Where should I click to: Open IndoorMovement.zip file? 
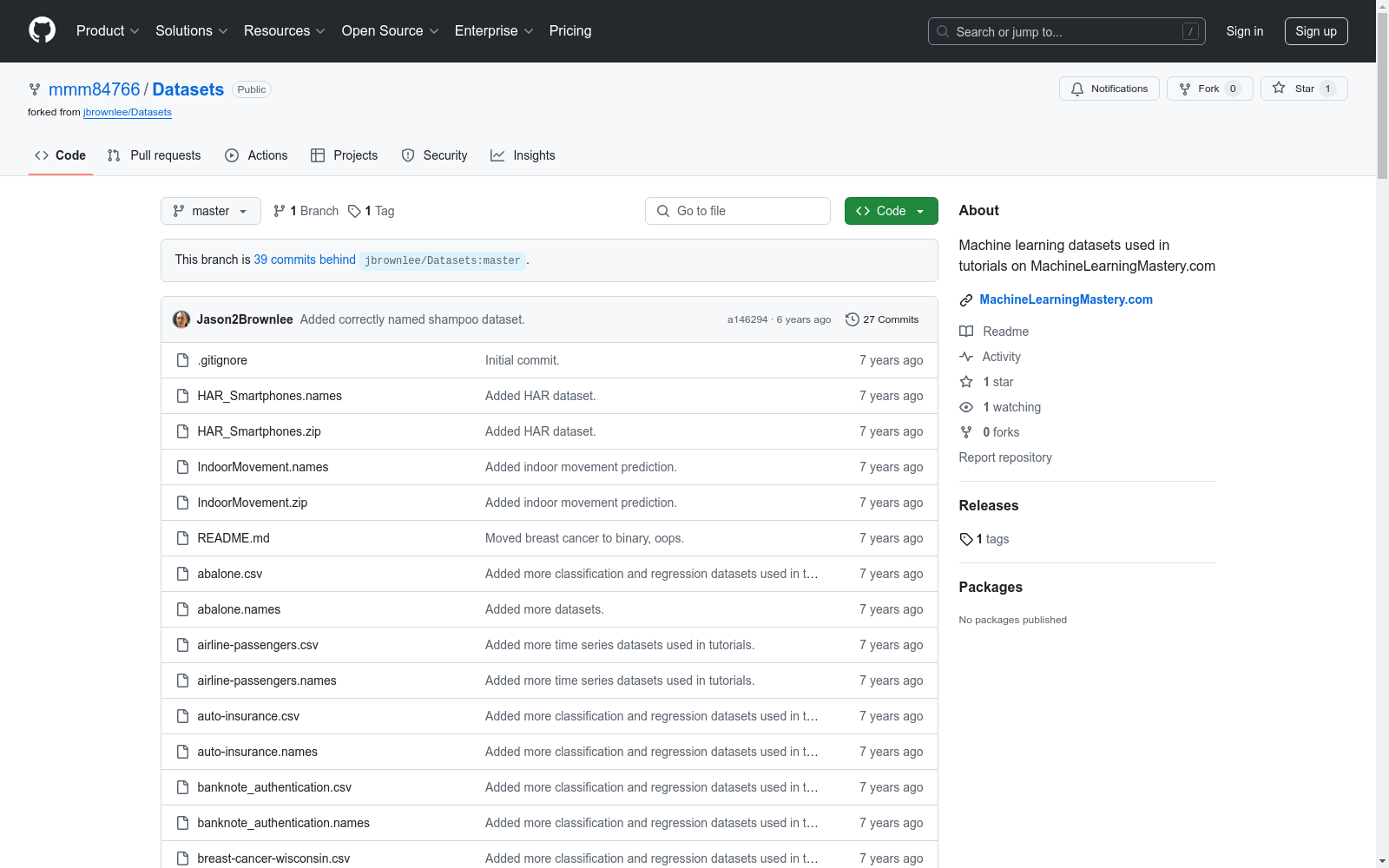tap(252, 503)
